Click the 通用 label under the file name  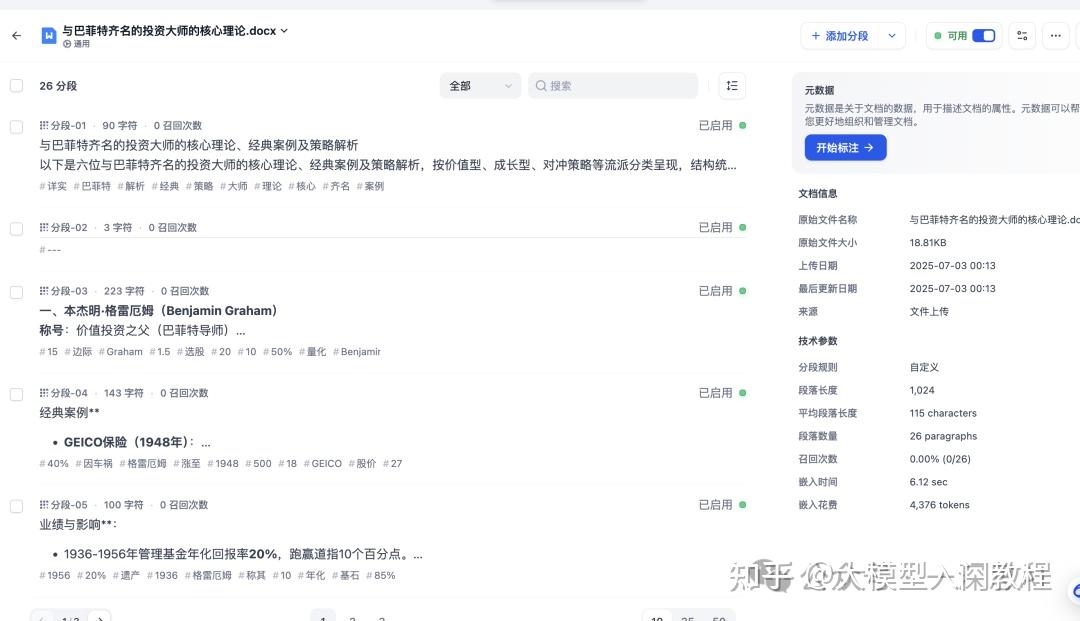[x=76, y=44]
